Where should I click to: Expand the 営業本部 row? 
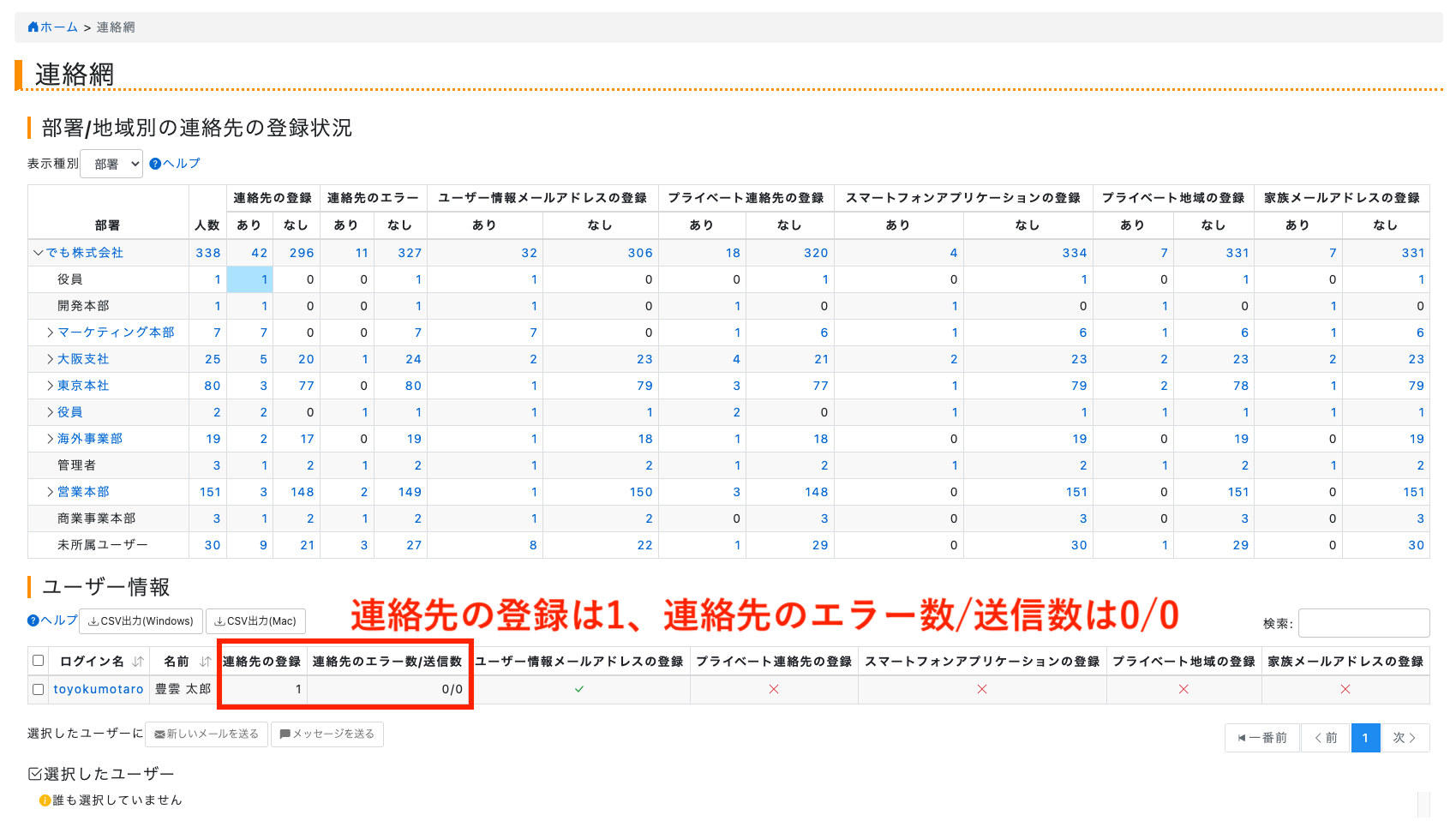(x=51, y=492)
